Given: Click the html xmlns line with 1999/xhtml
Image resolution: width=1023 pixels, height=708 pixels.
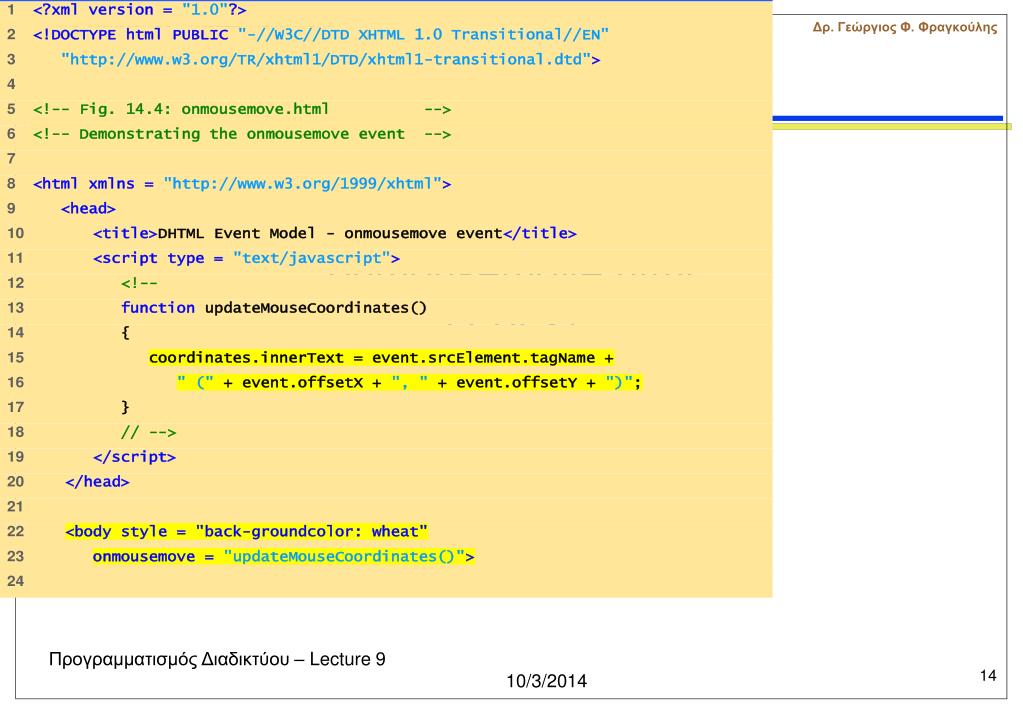Looking at the screenshot, I should point(242,183).
